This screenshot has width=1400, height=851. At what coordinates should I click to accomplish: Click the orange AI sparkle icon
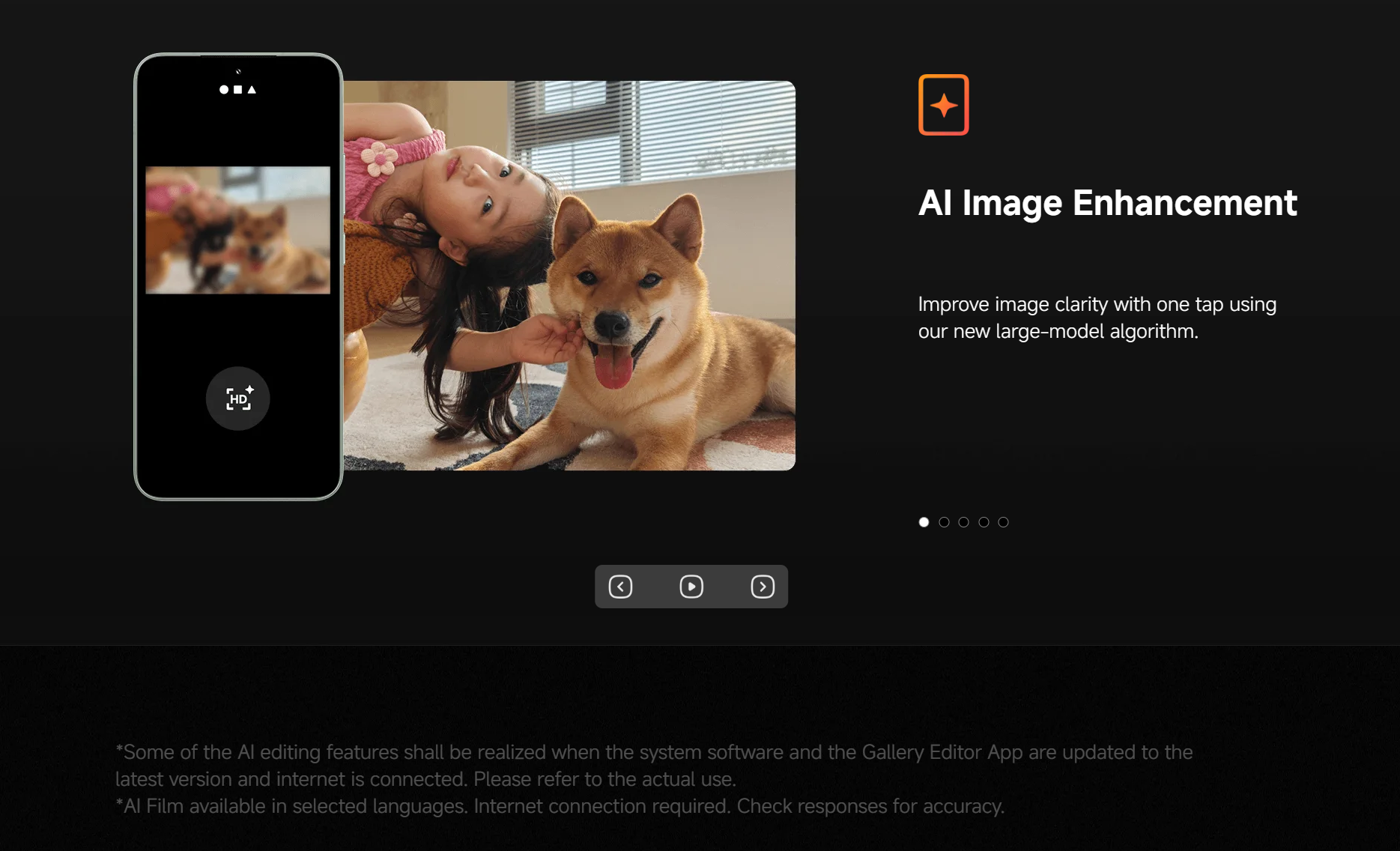click(944, 105)
